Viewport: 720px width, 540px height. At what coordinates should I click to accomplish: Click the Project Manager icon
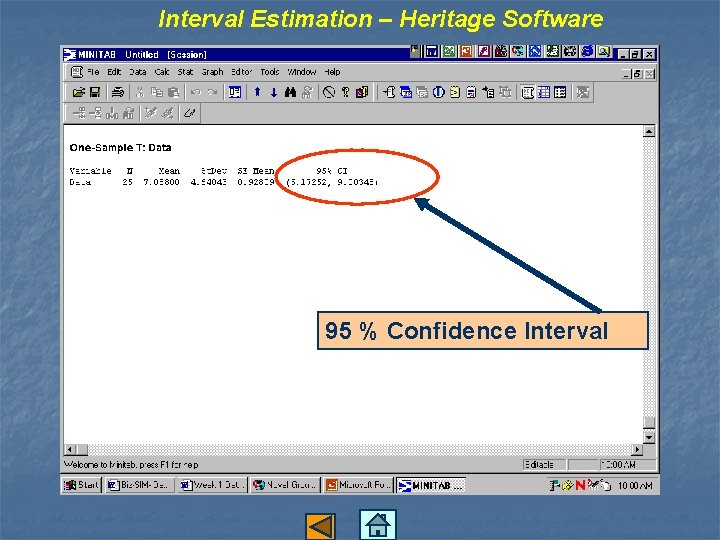560,92
